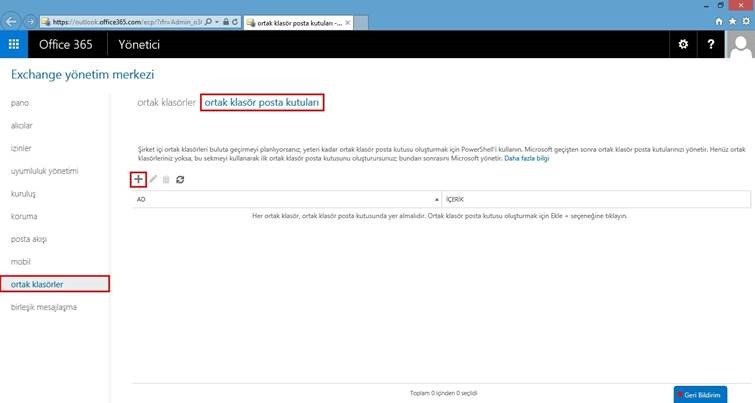Viewport: 755px width, 403px height.
Task: Reload the page from the address bar
Action: [235, 22]
